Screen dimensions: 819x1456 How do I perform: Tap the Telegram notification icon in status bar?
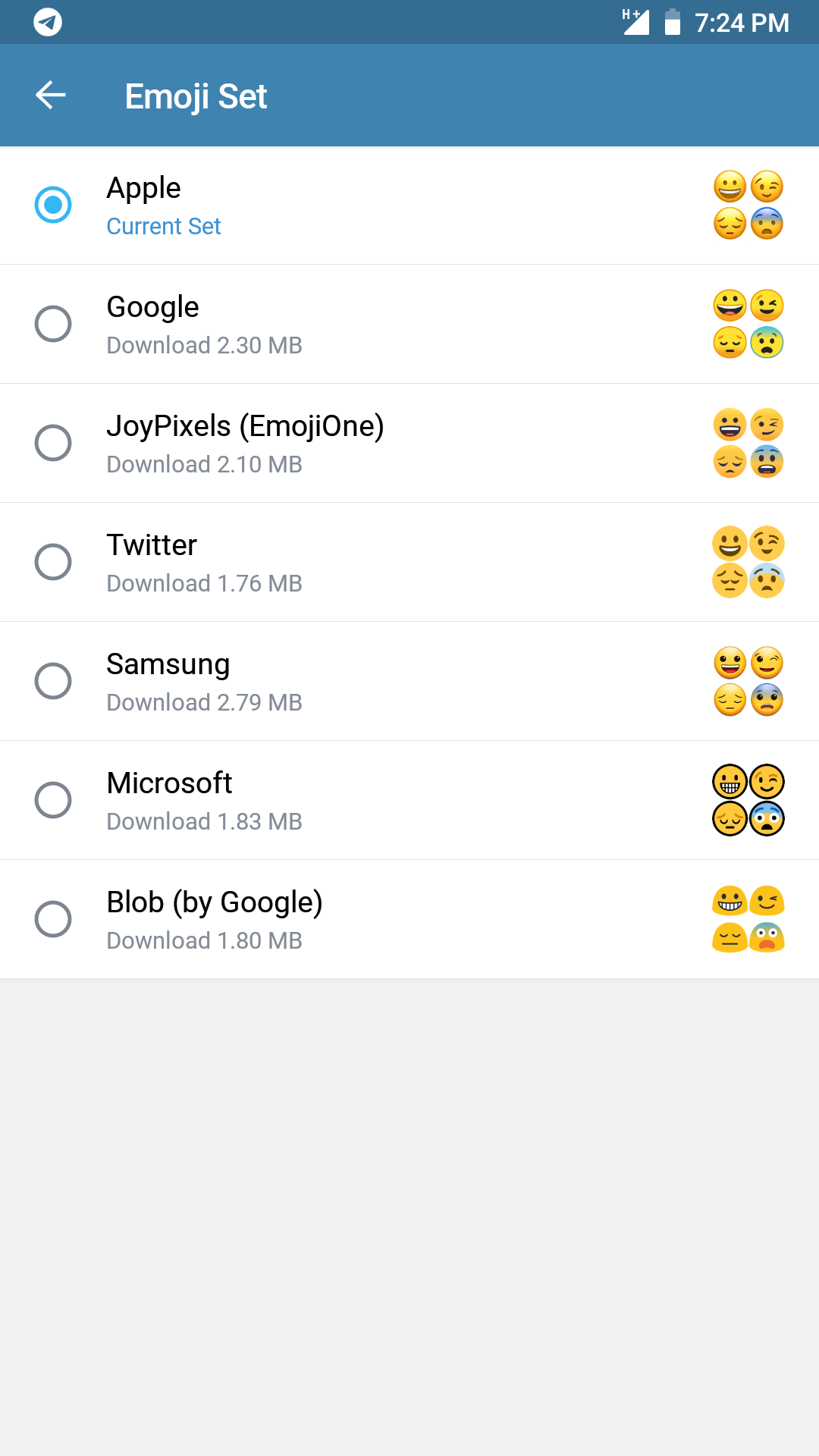(x=48, y=22)
